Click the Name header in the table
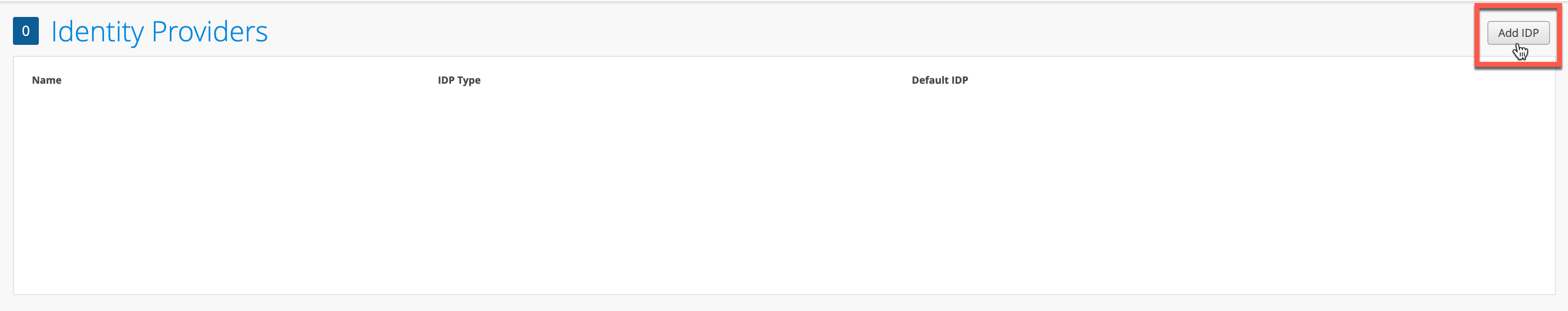 click(x=46, y=80)
